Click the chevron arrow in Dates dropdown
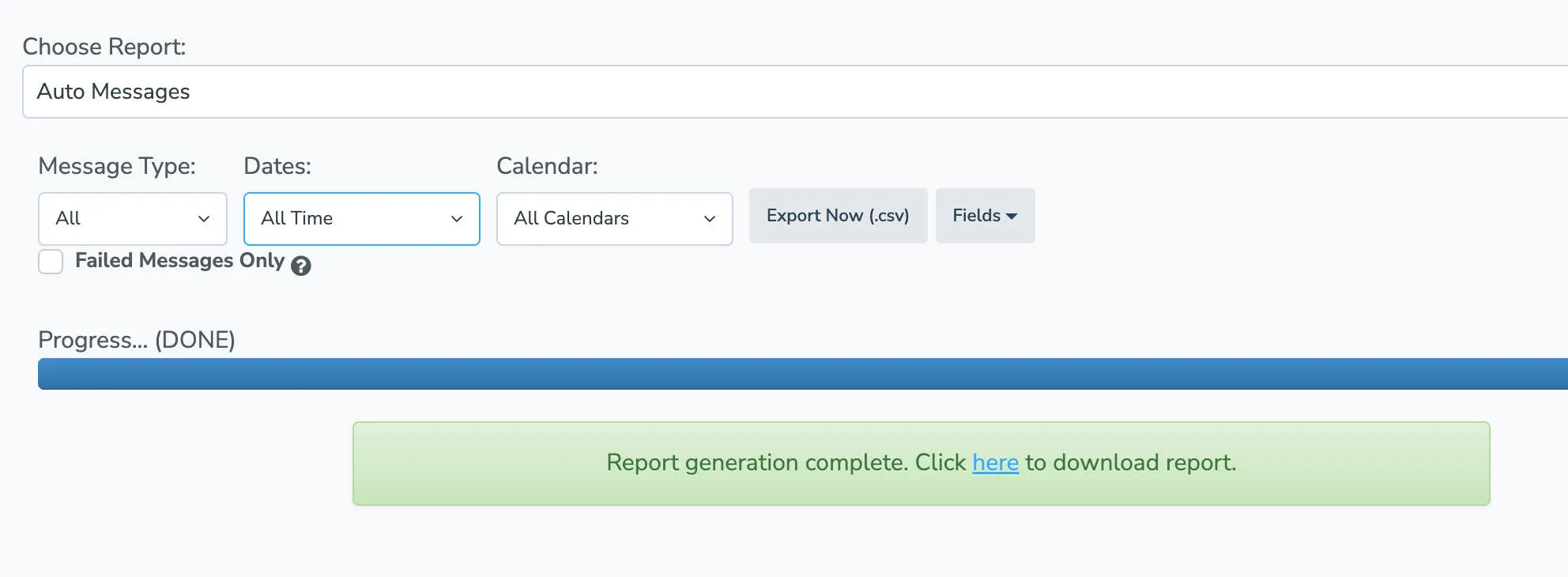 pyautogui.click(x=457, y=219)
